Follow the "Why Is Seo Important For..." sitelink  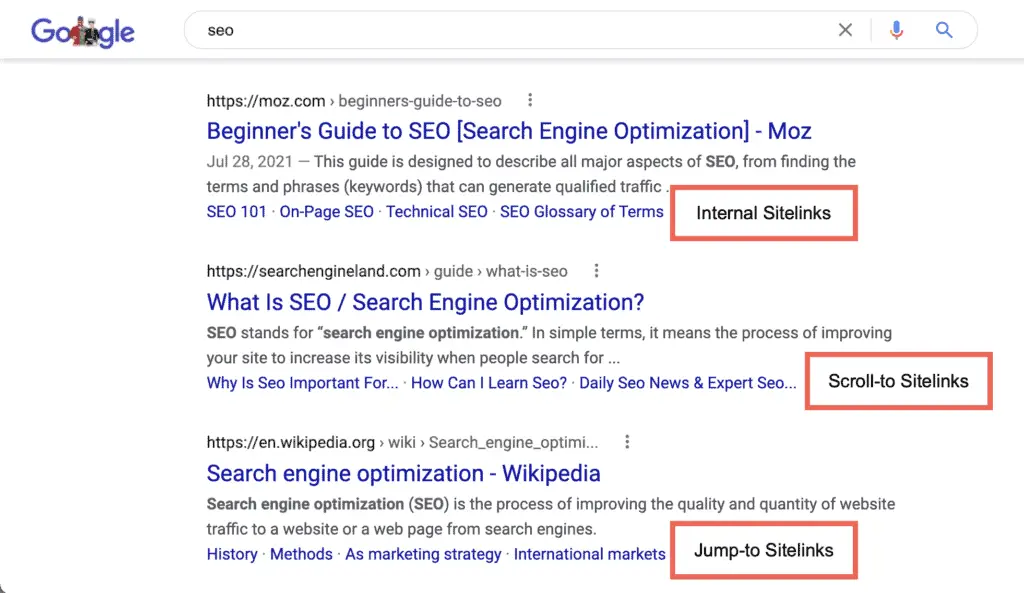tap(302, 383)
